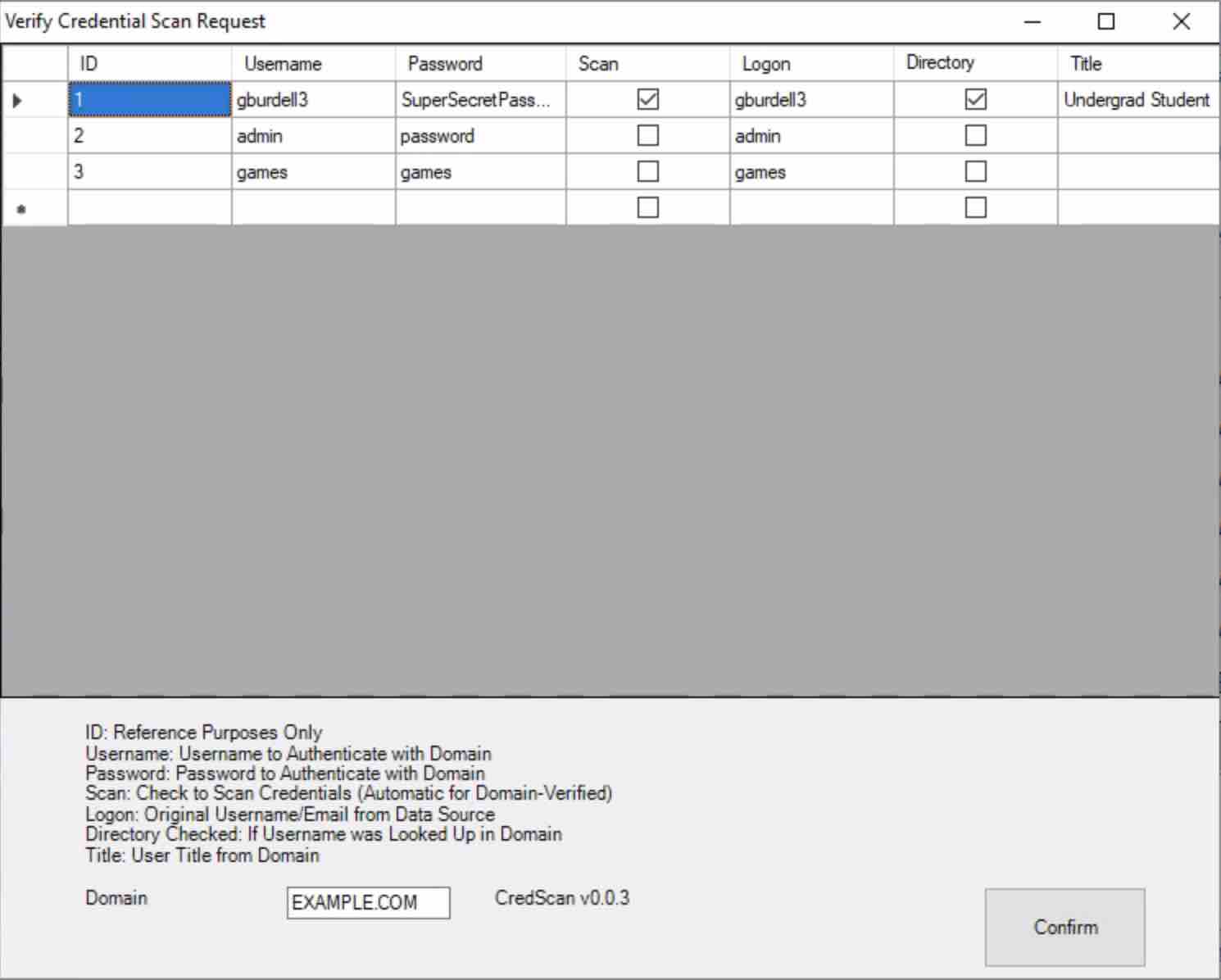The image size is (1221, 980).
Task: Select the Title column header
Action: pyautogui.click(x=1137, y=63)
